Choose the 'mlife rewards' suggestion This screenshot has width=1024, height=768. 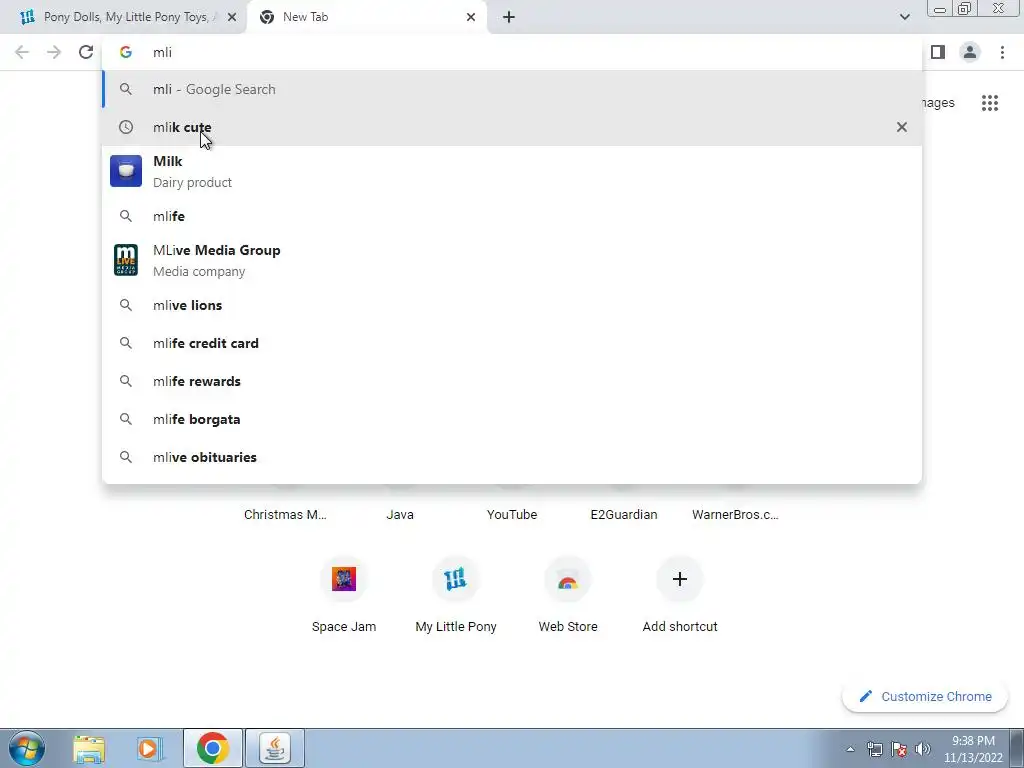tap(512, 381)
